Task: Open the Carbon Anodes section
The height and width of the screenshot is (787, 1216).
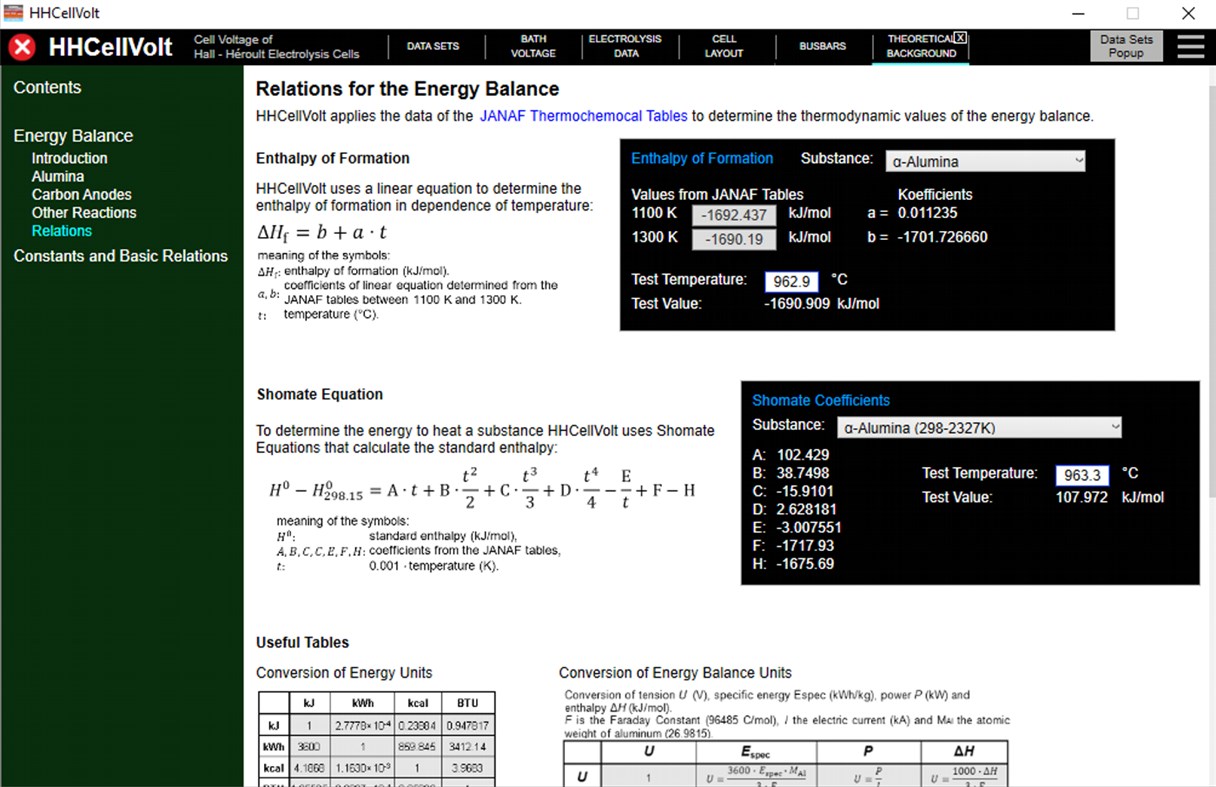Action: pos(81,194)
